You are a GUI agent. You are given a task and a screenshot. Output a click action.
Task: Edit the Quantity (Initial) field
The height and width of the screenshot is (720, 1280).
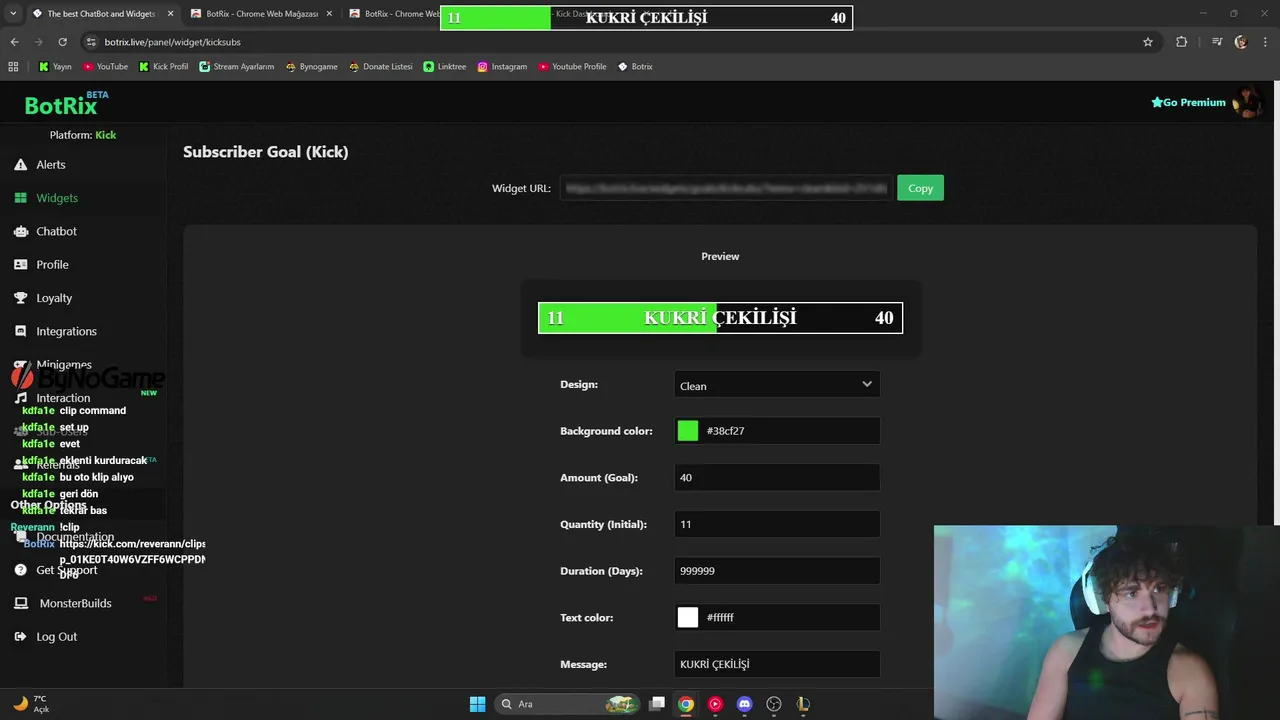click(777, 524)
